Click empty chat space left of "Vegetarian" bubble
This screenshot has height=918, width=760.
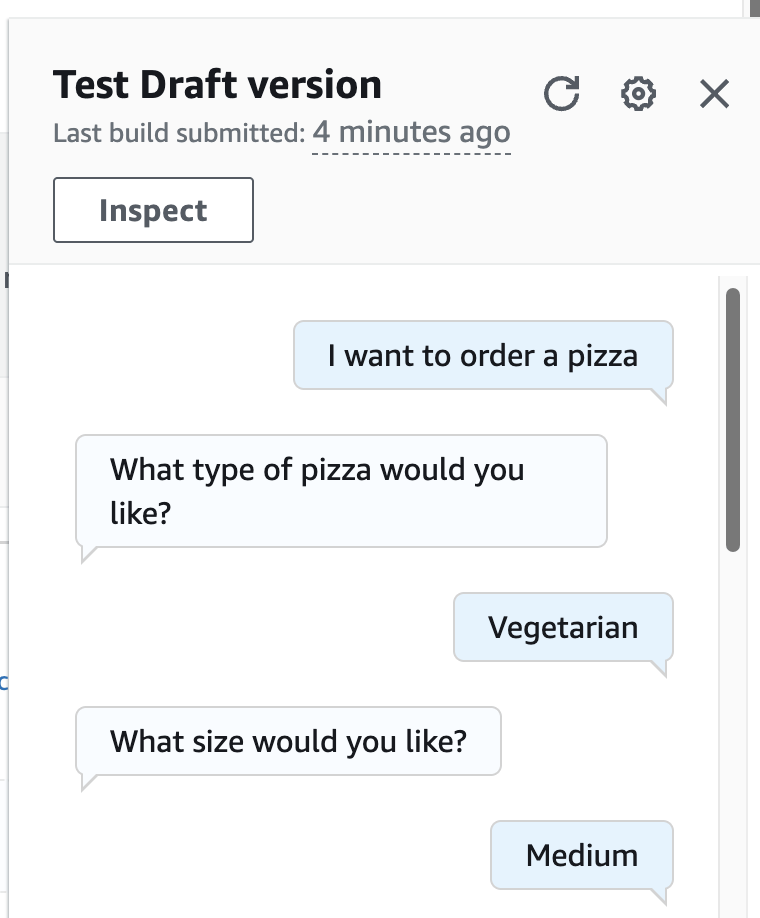[x=260, y=628]
